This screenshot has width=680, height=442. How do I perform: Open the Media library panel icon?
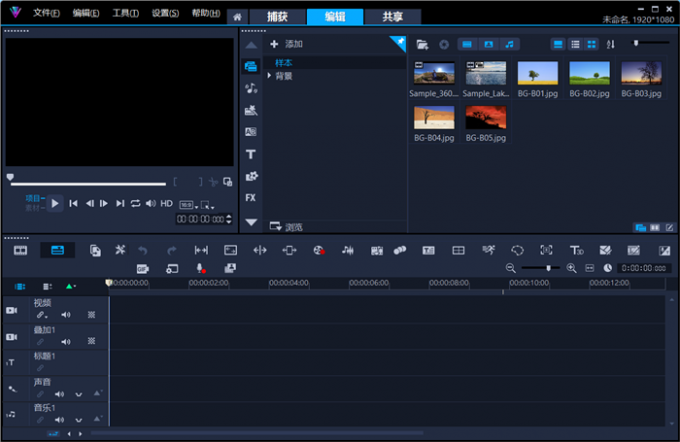(x=251, y=66)
